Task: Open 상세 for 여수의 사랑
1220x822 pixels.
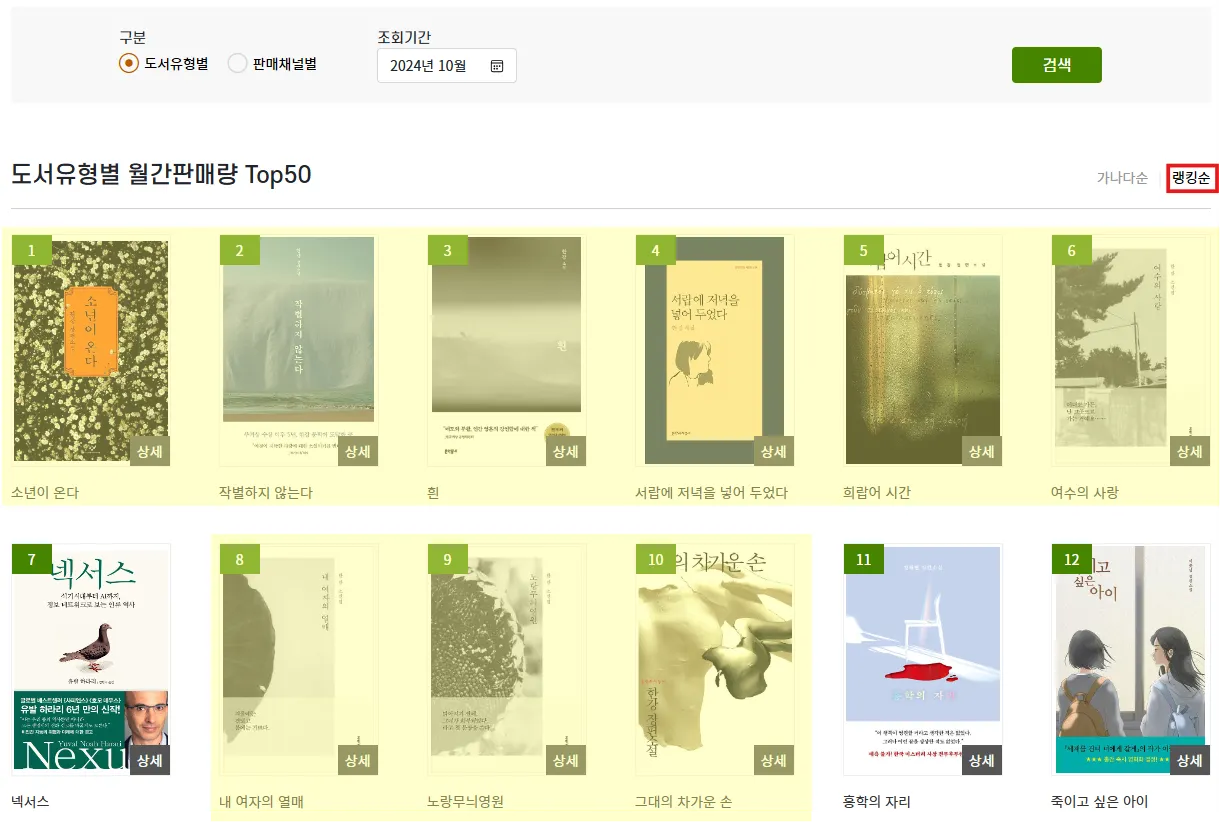Action: pos(1190,451)
